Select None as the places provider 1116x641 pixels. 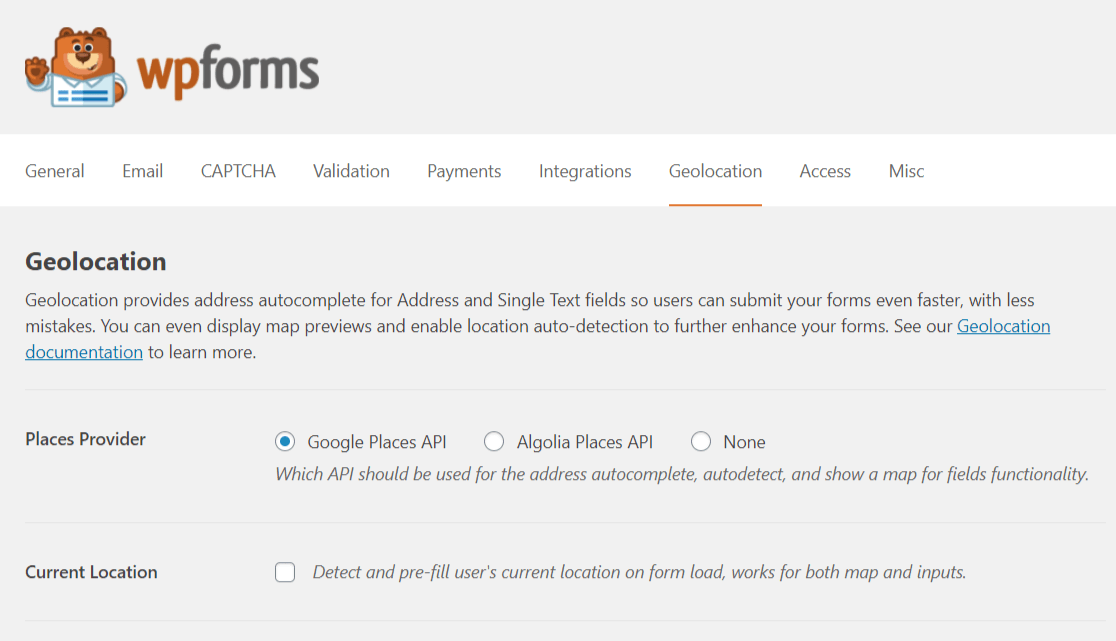(x=700, y=442)
